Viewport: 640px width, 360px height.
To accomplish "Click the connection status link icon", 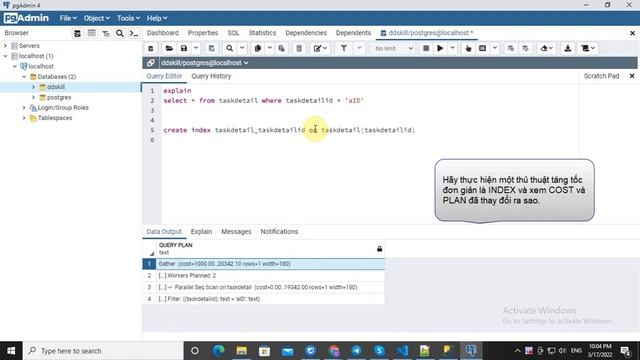I will coord(151,63).
